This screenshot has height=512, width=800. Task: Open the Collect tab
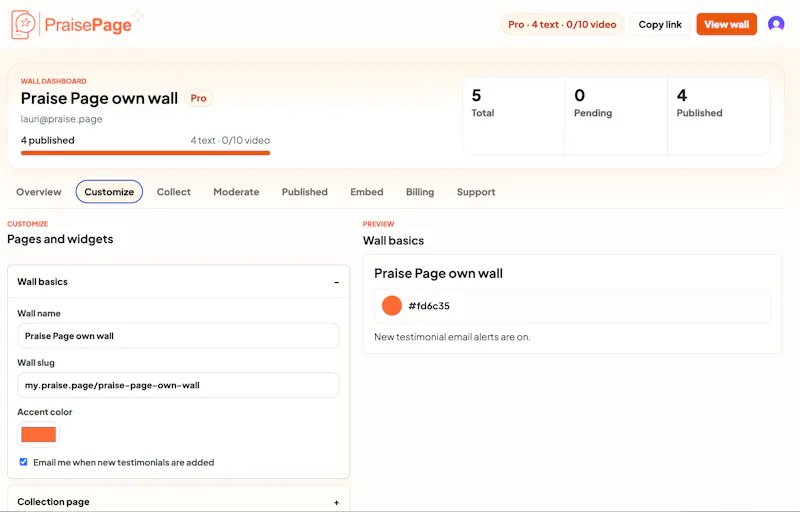[x=173, y=192]
